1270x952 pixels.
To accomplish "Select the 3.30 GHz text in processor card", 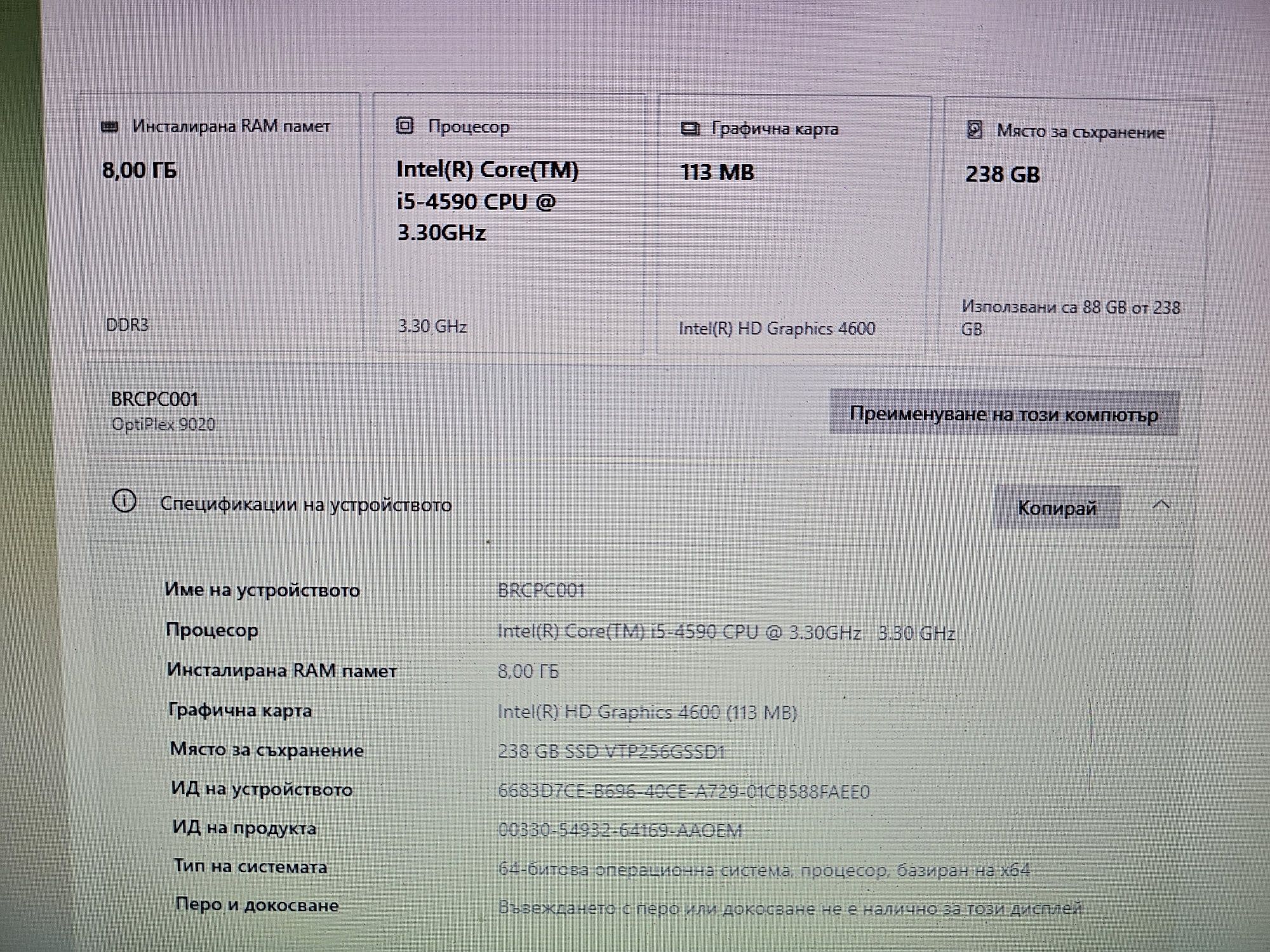I will (432, 326).
